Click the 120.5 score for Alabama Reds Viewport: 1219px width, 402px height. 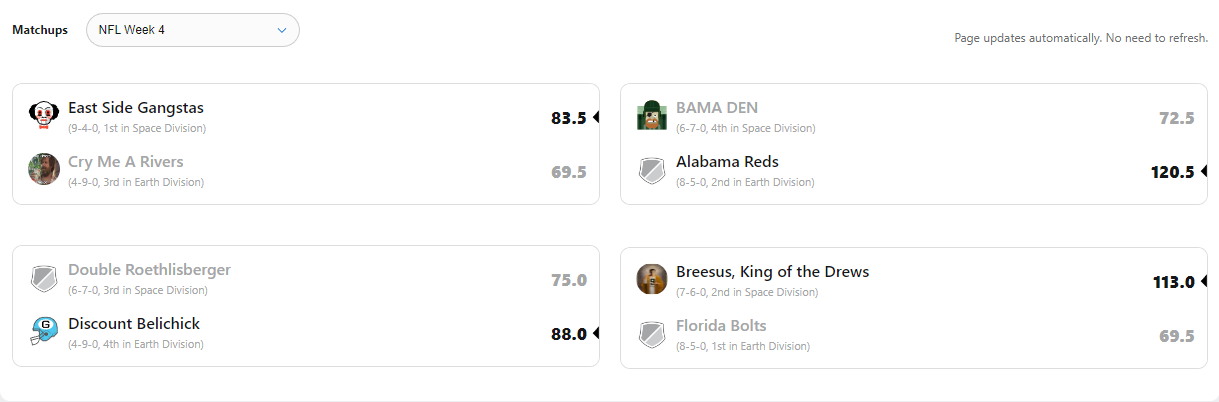pos(1172,172)
